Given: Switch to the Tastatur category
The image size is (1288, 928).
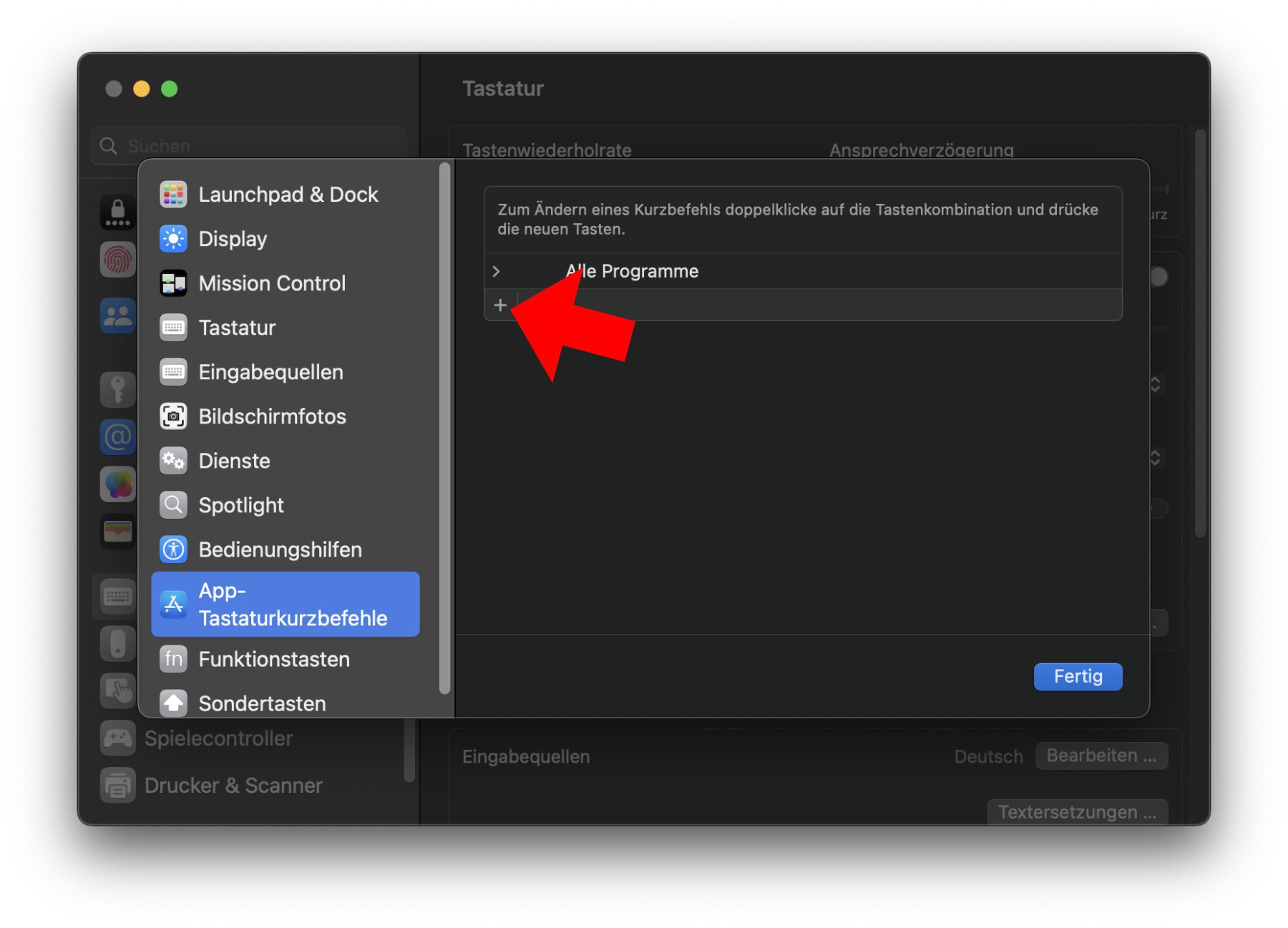Looking at the screenshot, I should pos(237,328).
